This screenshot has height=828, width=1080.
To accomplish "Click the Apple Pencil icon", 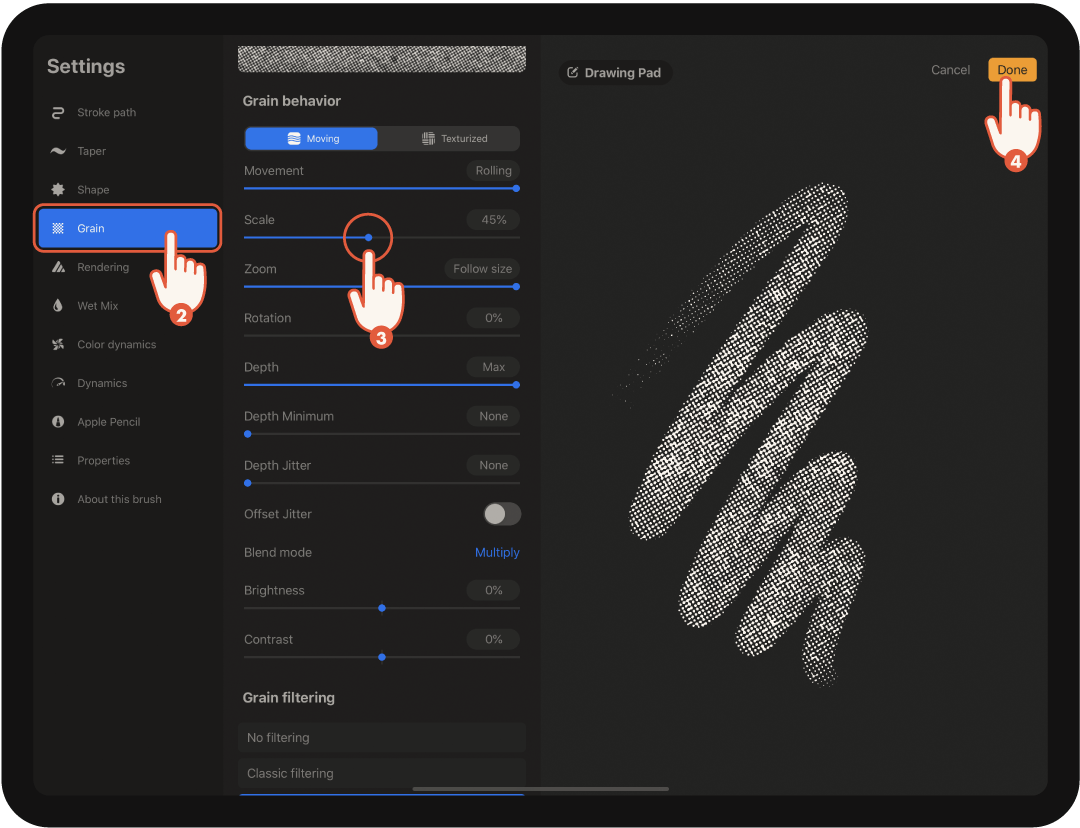I will tap(58, 422).
